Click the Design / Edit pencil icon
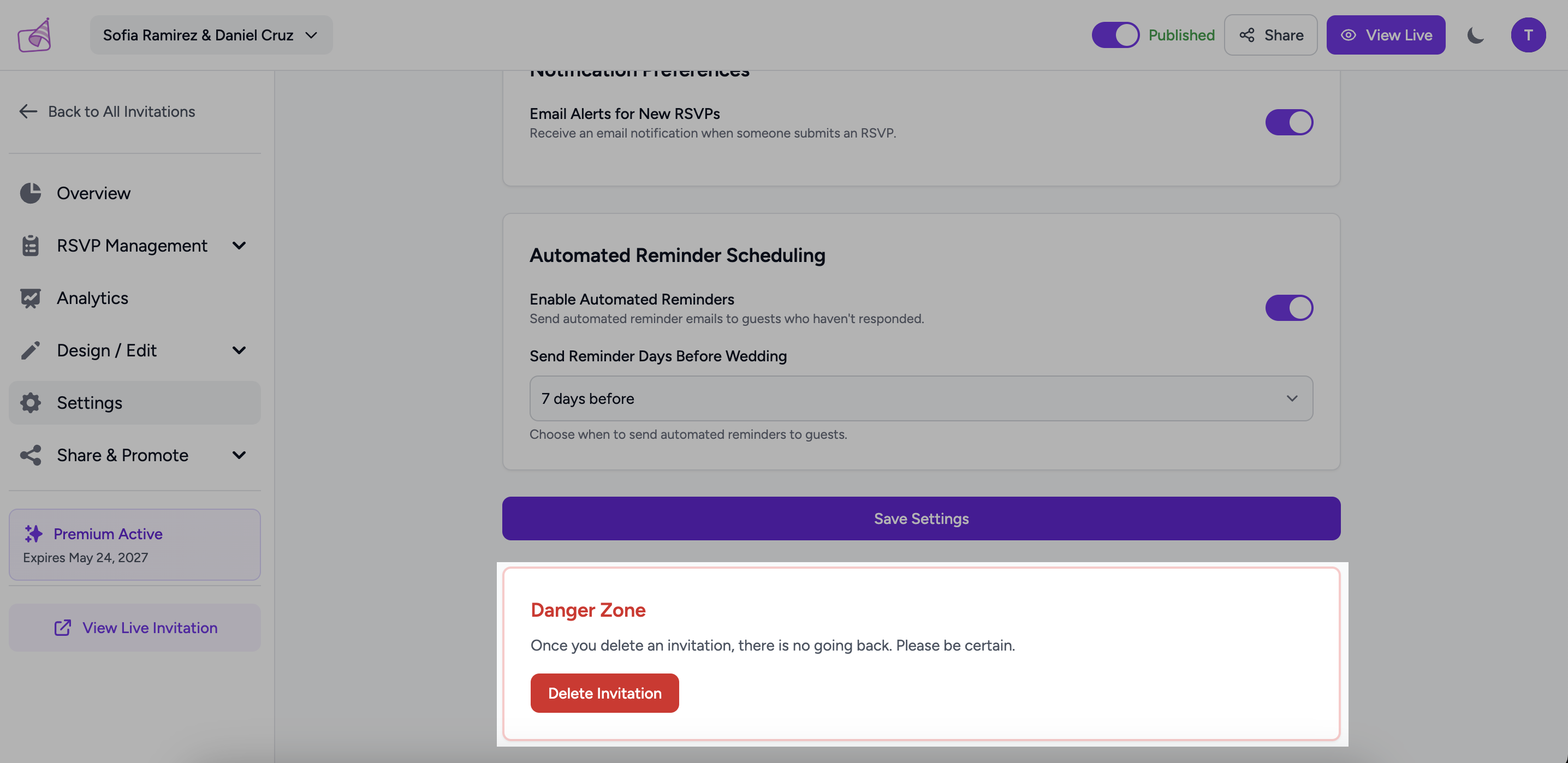 coord(31,350)
